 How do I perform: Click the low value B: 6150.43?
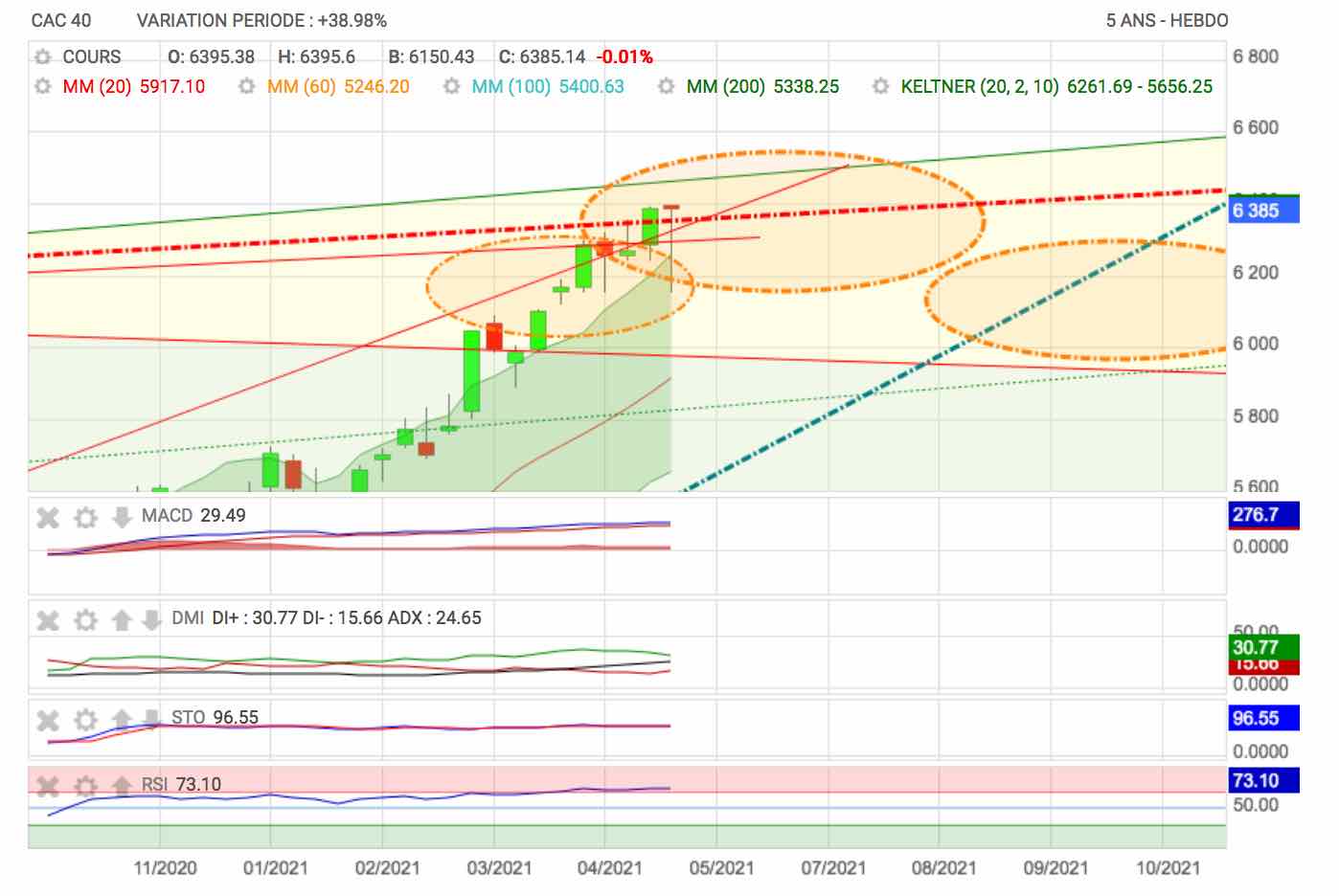pyautogui.click(x=431, y=57)
